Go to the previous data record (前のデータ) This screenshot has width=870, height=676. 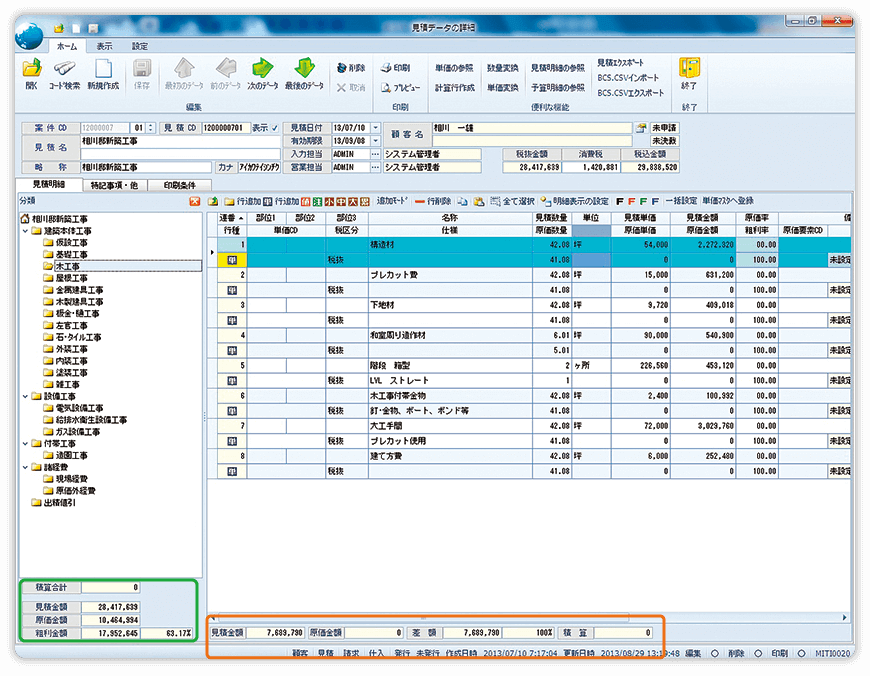(225, 74)
